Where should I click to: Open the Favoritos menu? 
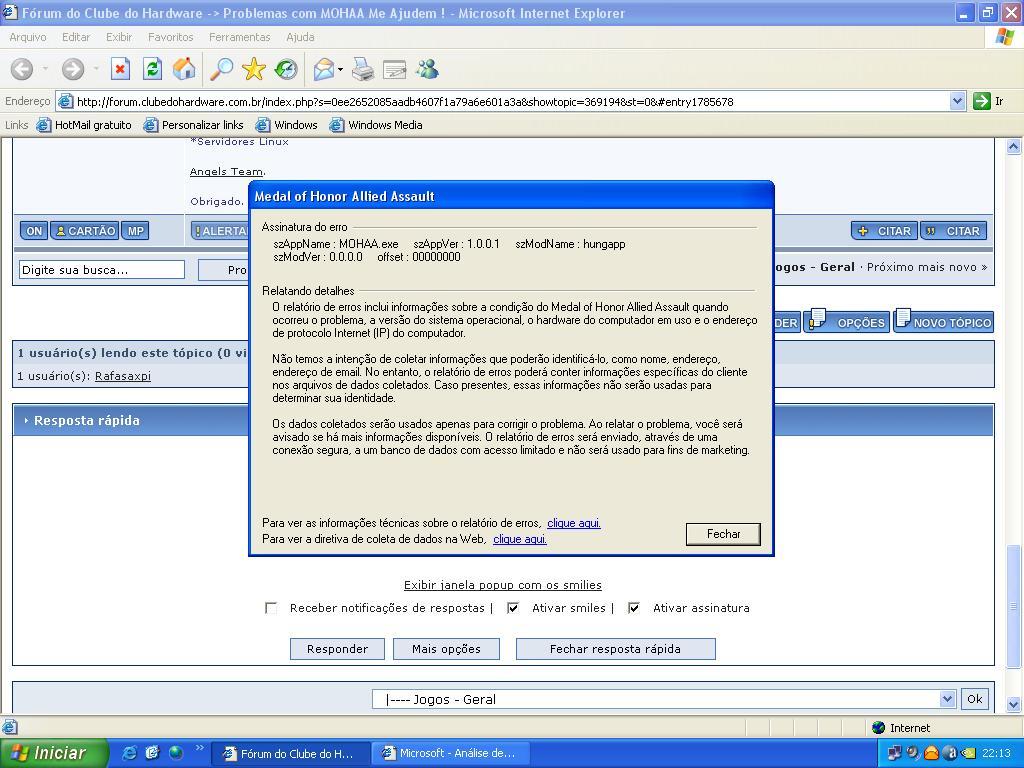pyautogui.click(x=170, y=37)
